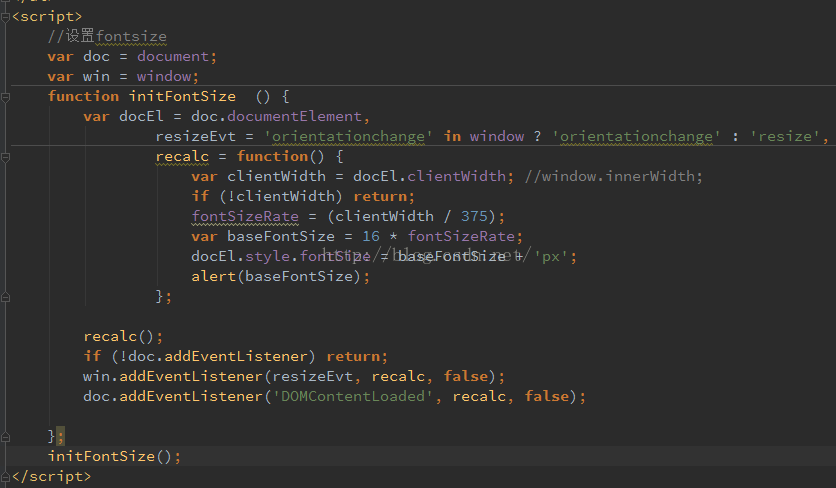Click fold-end marker beside recalc closing brace

[5, 297]
